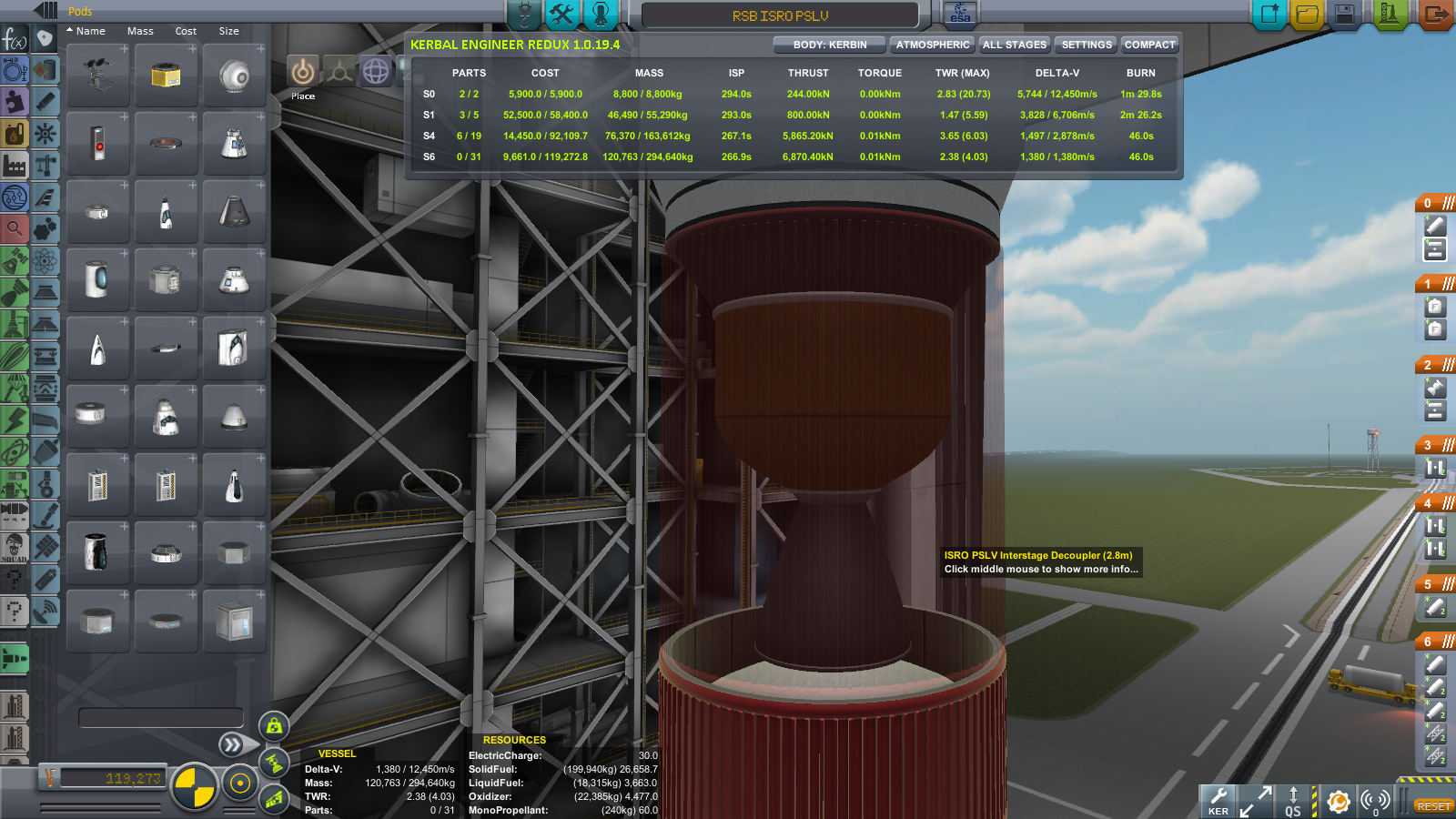The width and height of the screenshot is (1456, 819).
Task: Open the Action Groups wrench mode tab
Action: (x=561, y=14)
